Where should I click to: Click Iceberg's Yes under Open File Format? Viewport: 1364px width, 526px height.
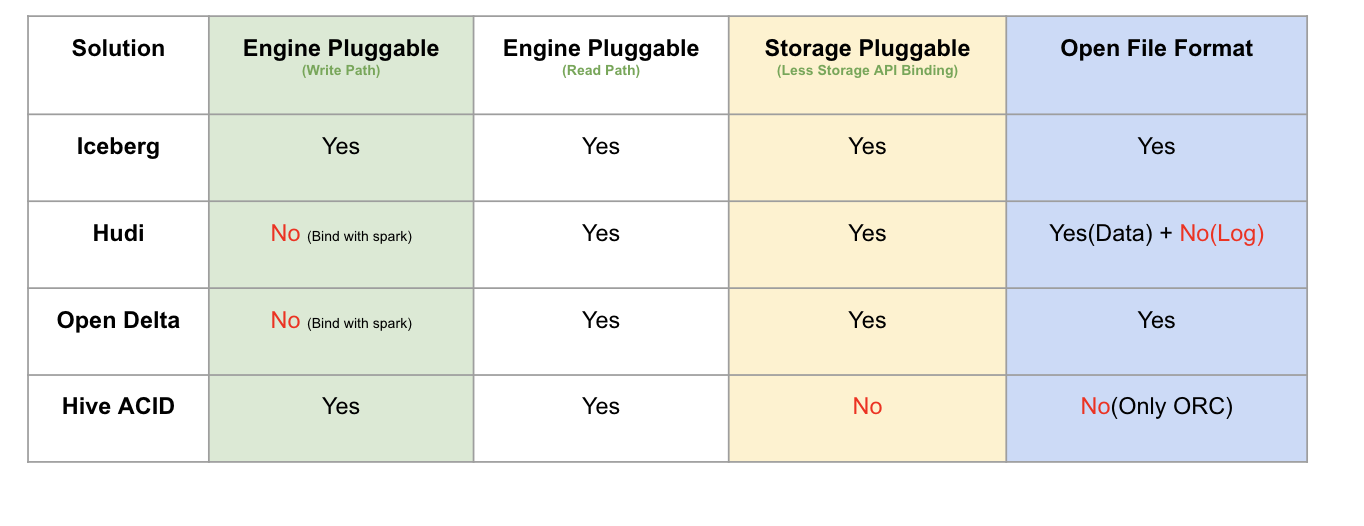pyautogui.click(x=1156, y=146)
